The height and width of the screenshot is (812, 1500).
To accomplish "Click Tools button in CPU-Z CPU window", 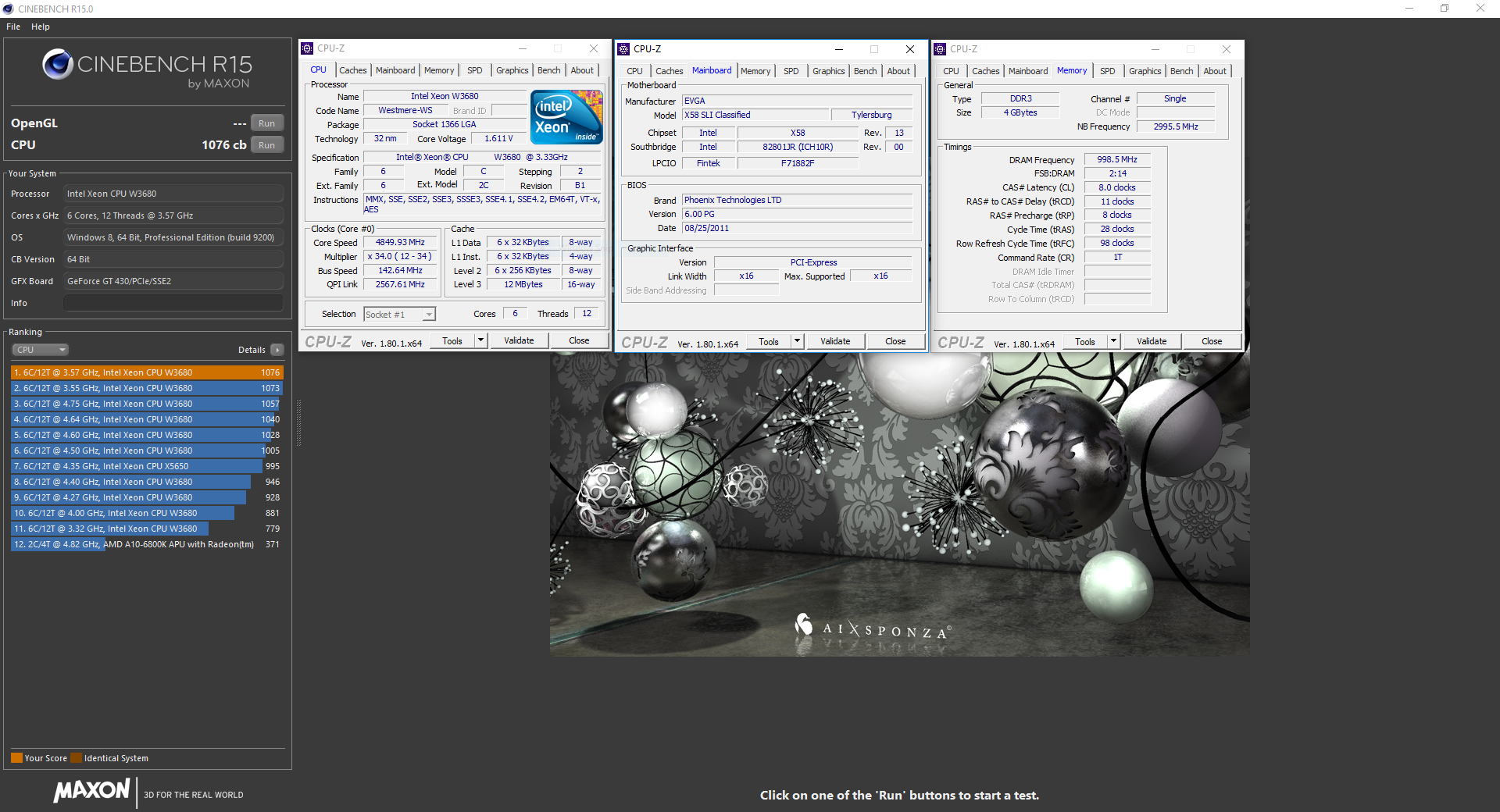I will click(452, 340).
